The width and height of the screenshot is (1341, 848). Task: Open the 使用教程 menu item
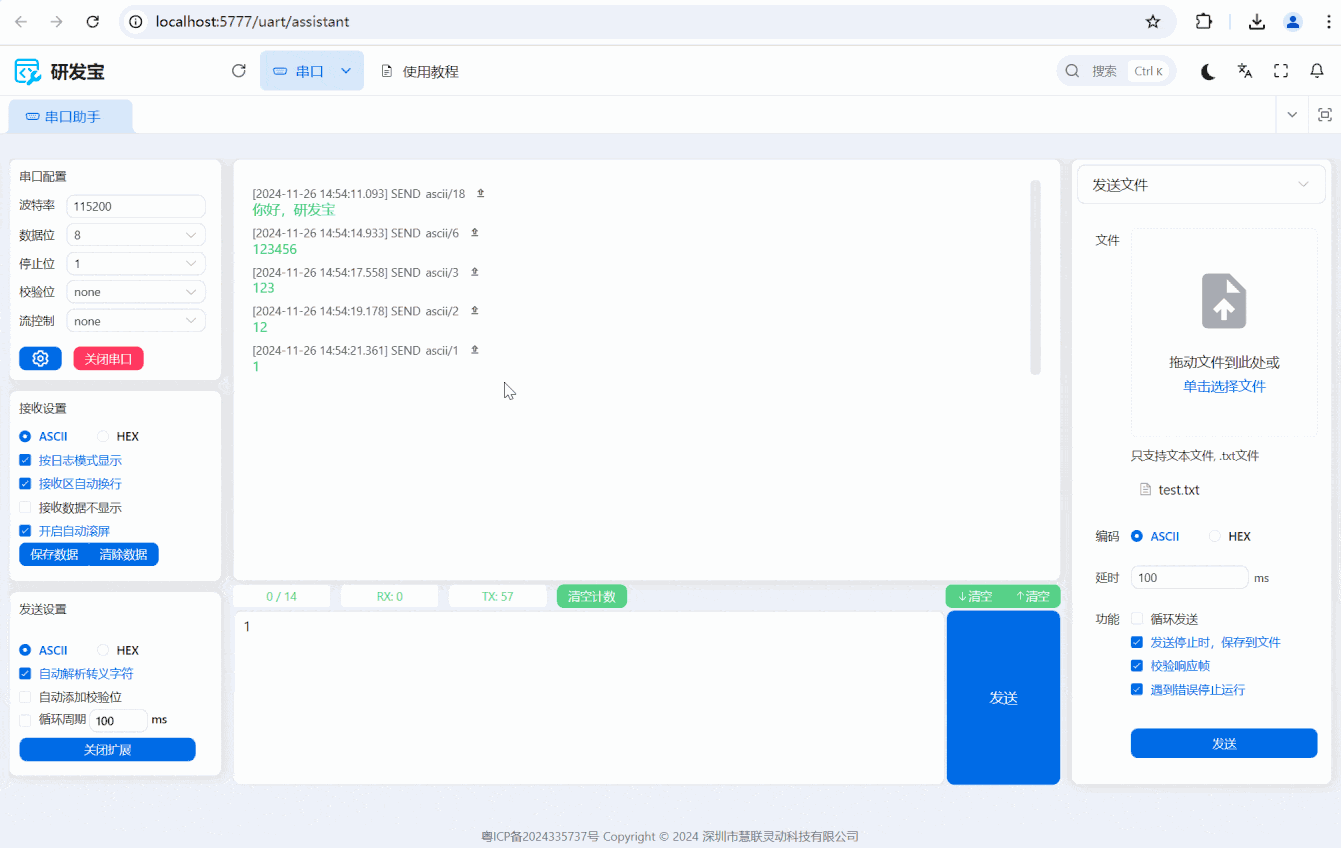[x=420, y=72]
